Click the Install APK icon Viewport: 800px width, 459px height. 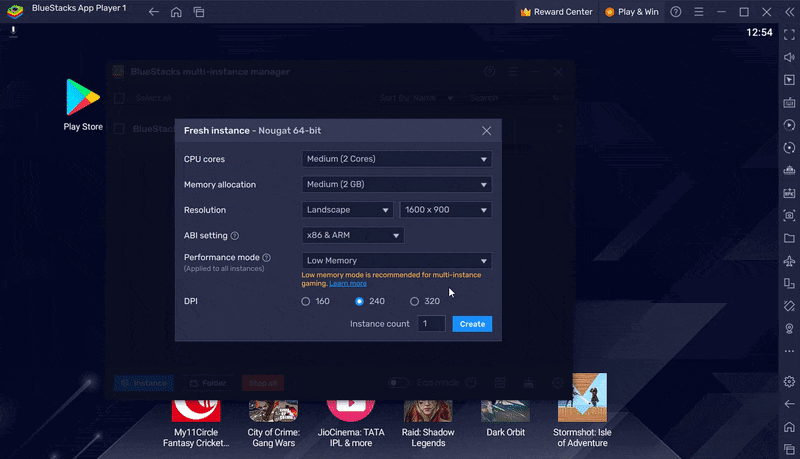[x=789, y=193]
